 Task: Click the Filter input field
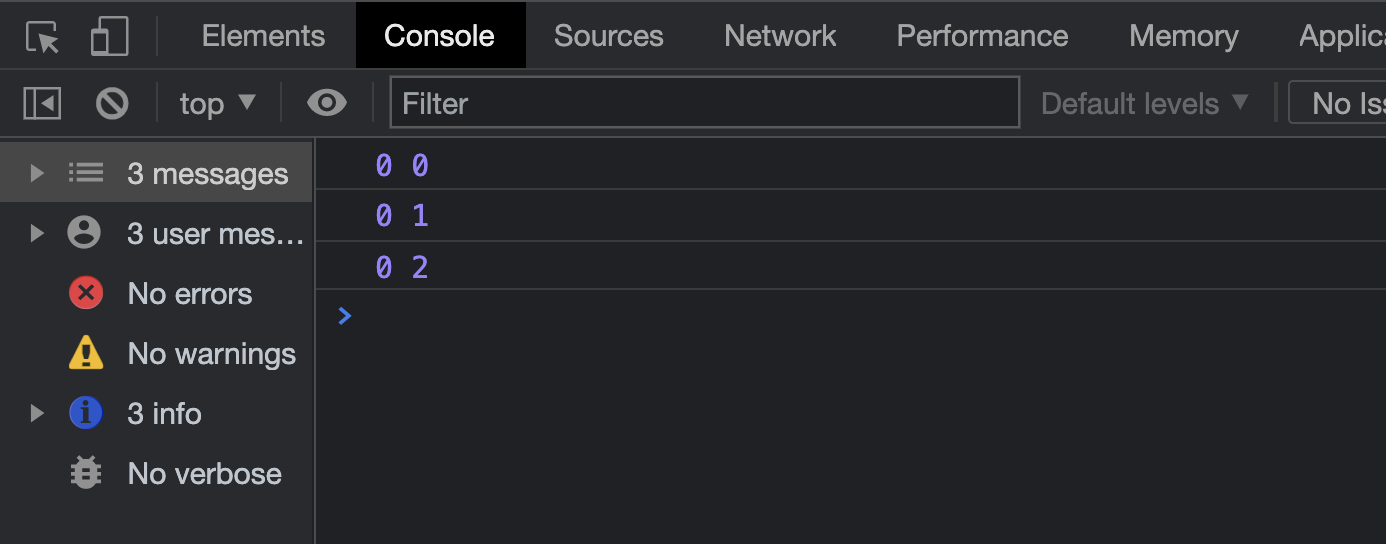(704, 103)
